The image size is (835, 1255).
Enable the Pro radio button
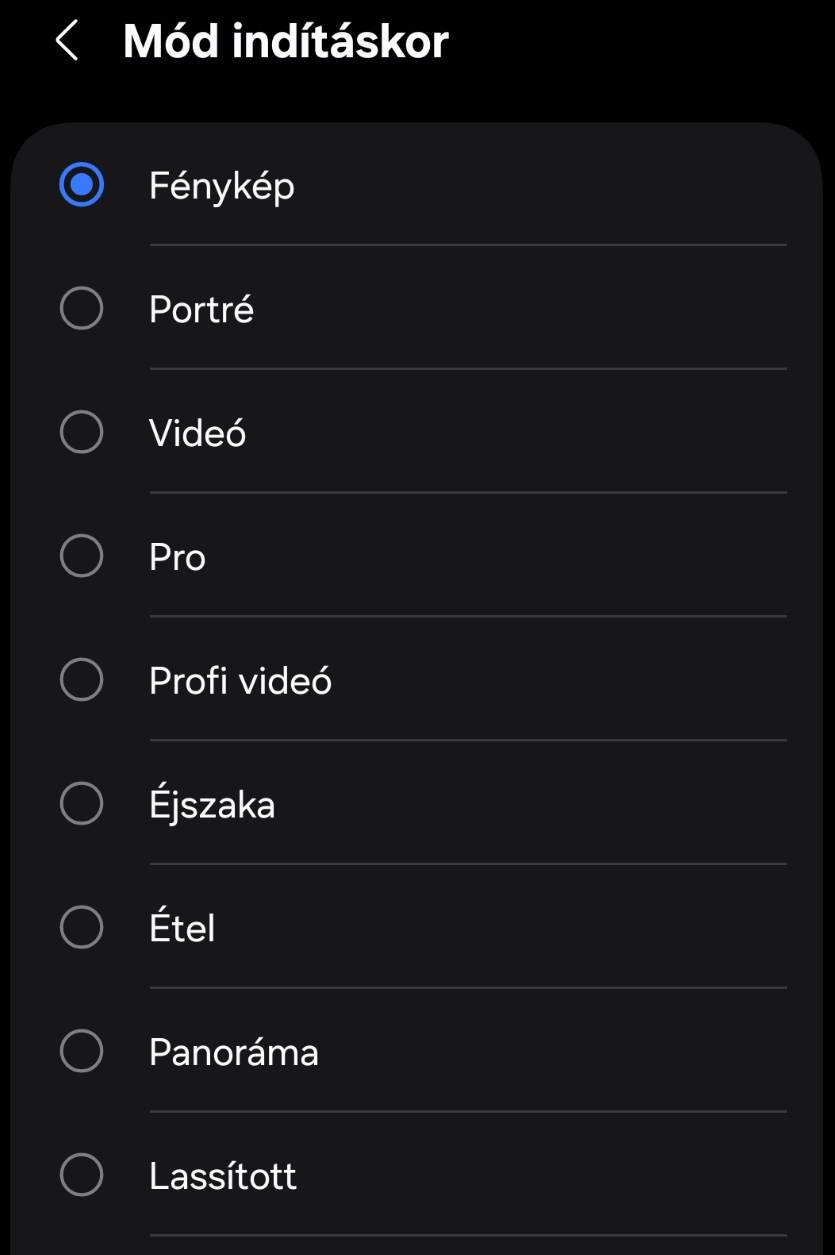click(81, 557)
